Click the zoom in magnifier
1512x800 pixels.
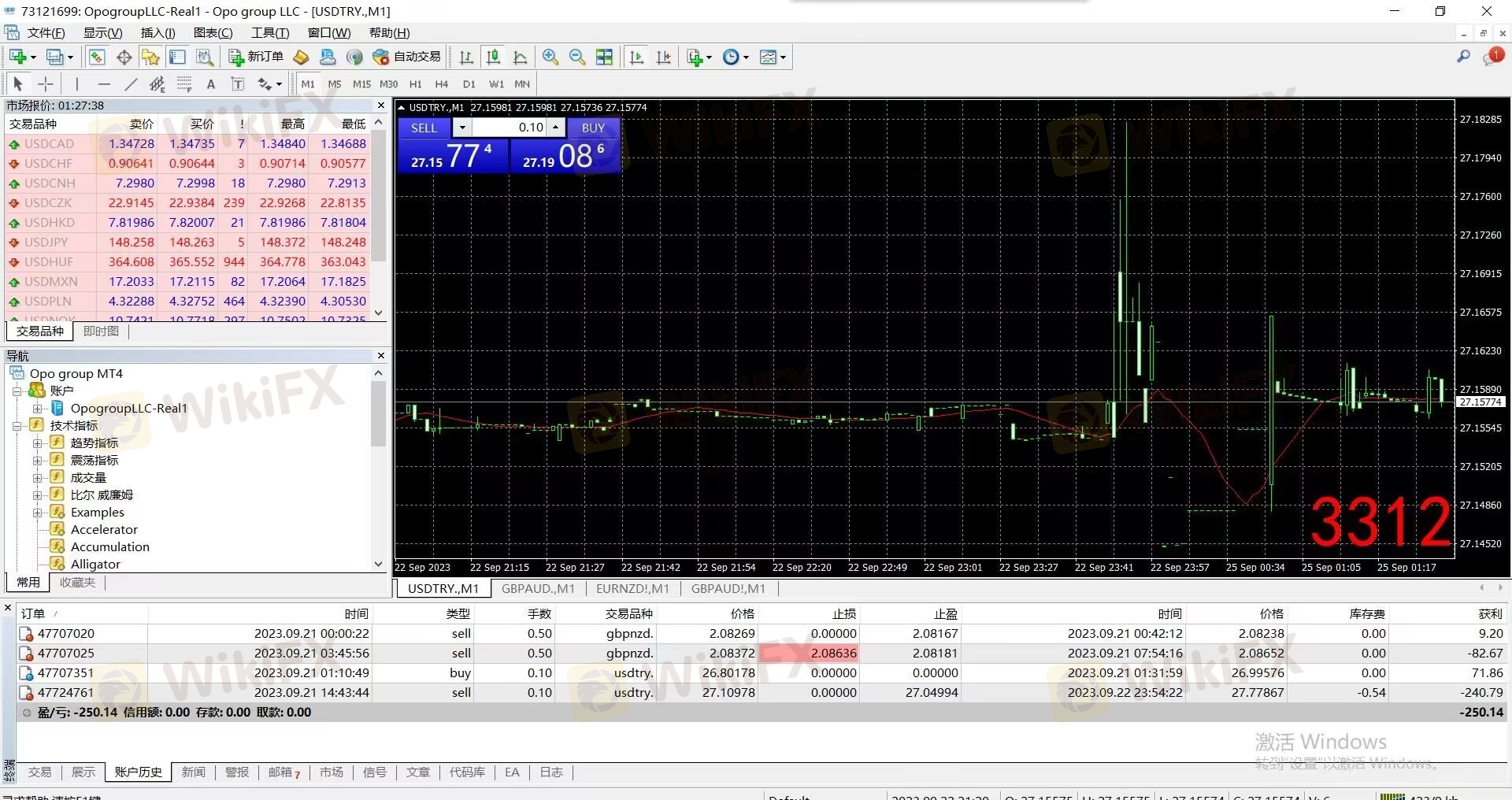point(550,57)
